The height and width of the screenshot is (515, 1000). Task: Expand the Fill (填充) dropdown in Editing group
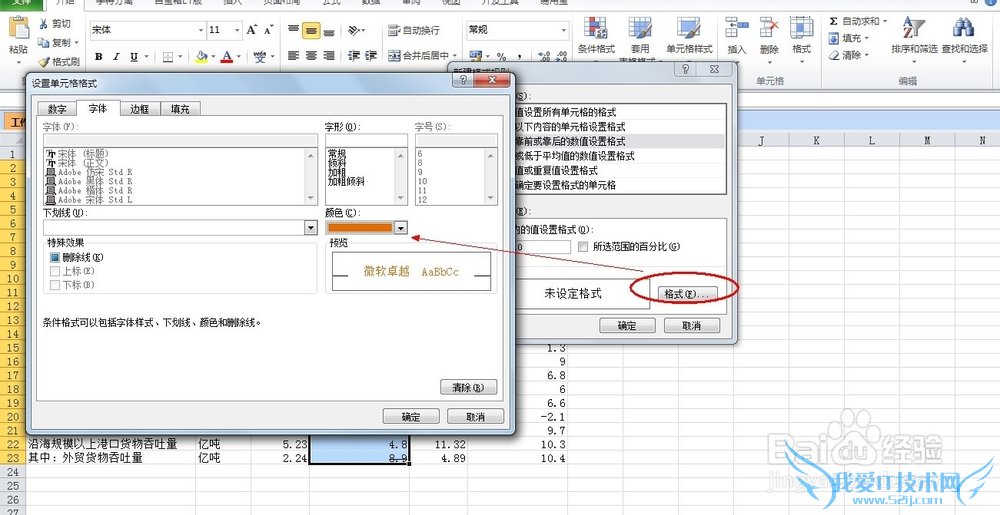pos(867,39)
